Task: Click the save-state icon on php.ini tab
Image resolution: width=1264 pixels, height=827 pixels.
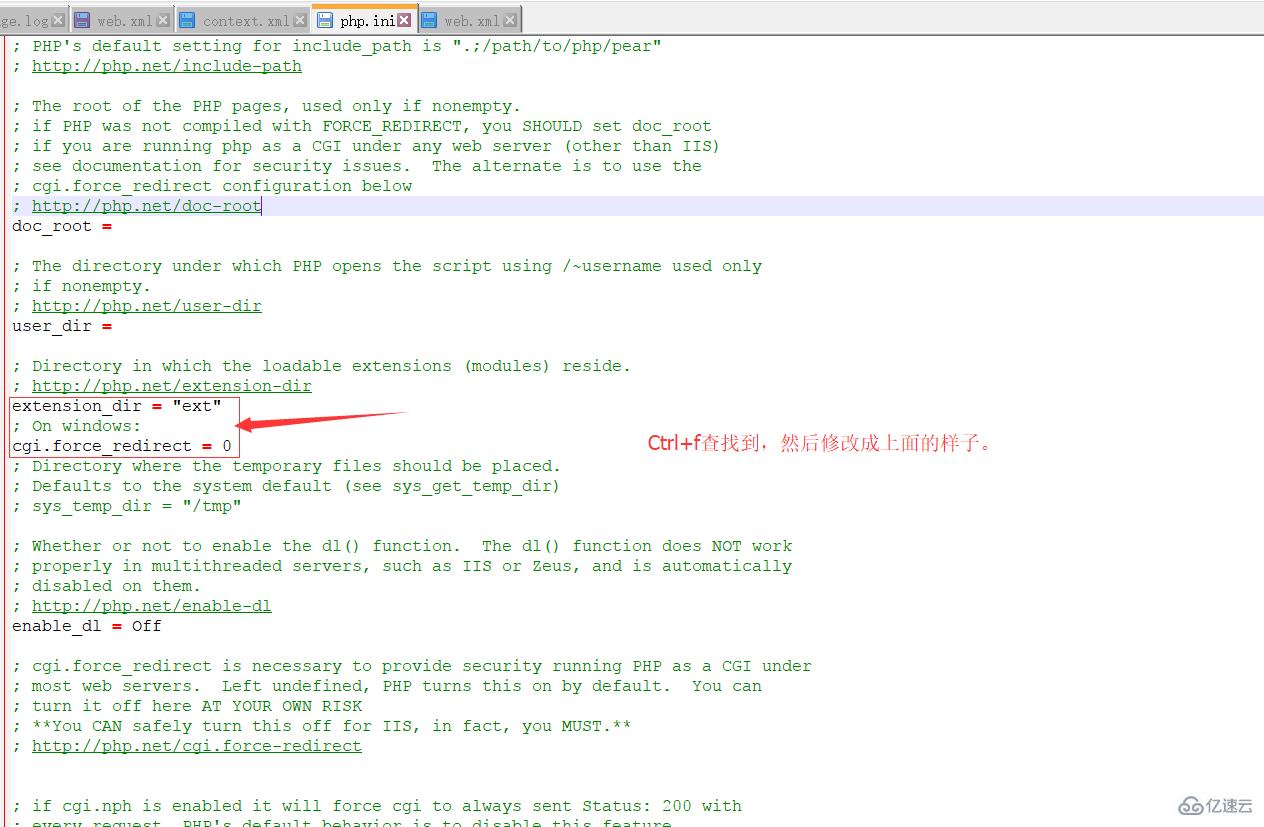Action: [x=325, y=20]
